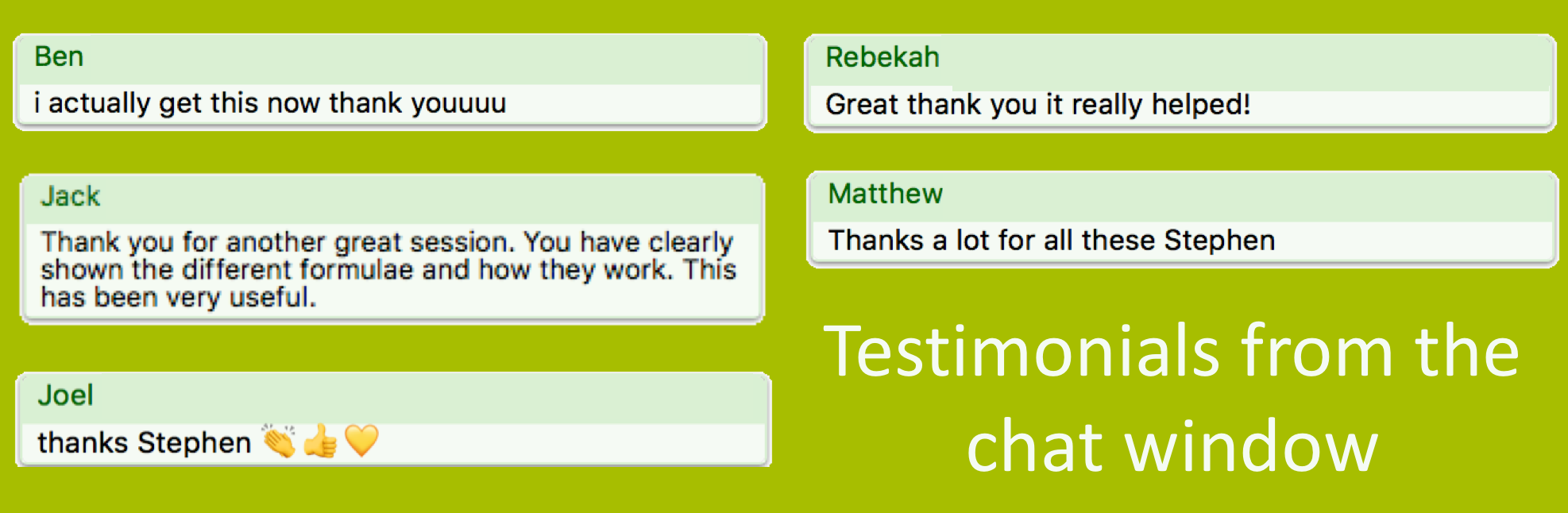Click the clapping hands emoji in Joel's message
The image size is (1568, 513).
tap(279, 441)
